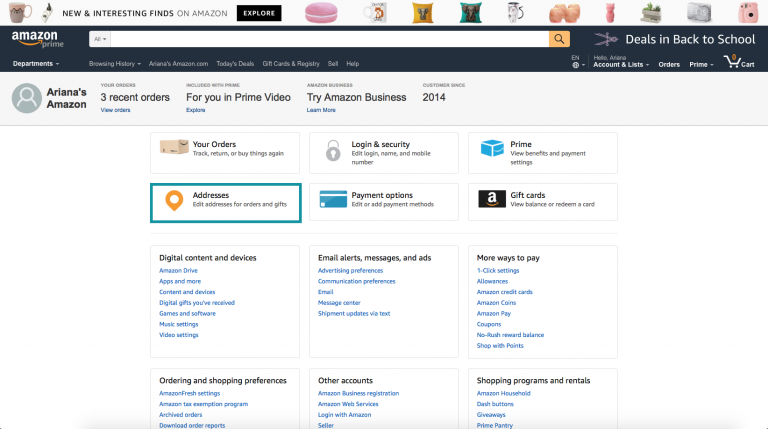Open Your Orders package box icon

pos(174,146)
